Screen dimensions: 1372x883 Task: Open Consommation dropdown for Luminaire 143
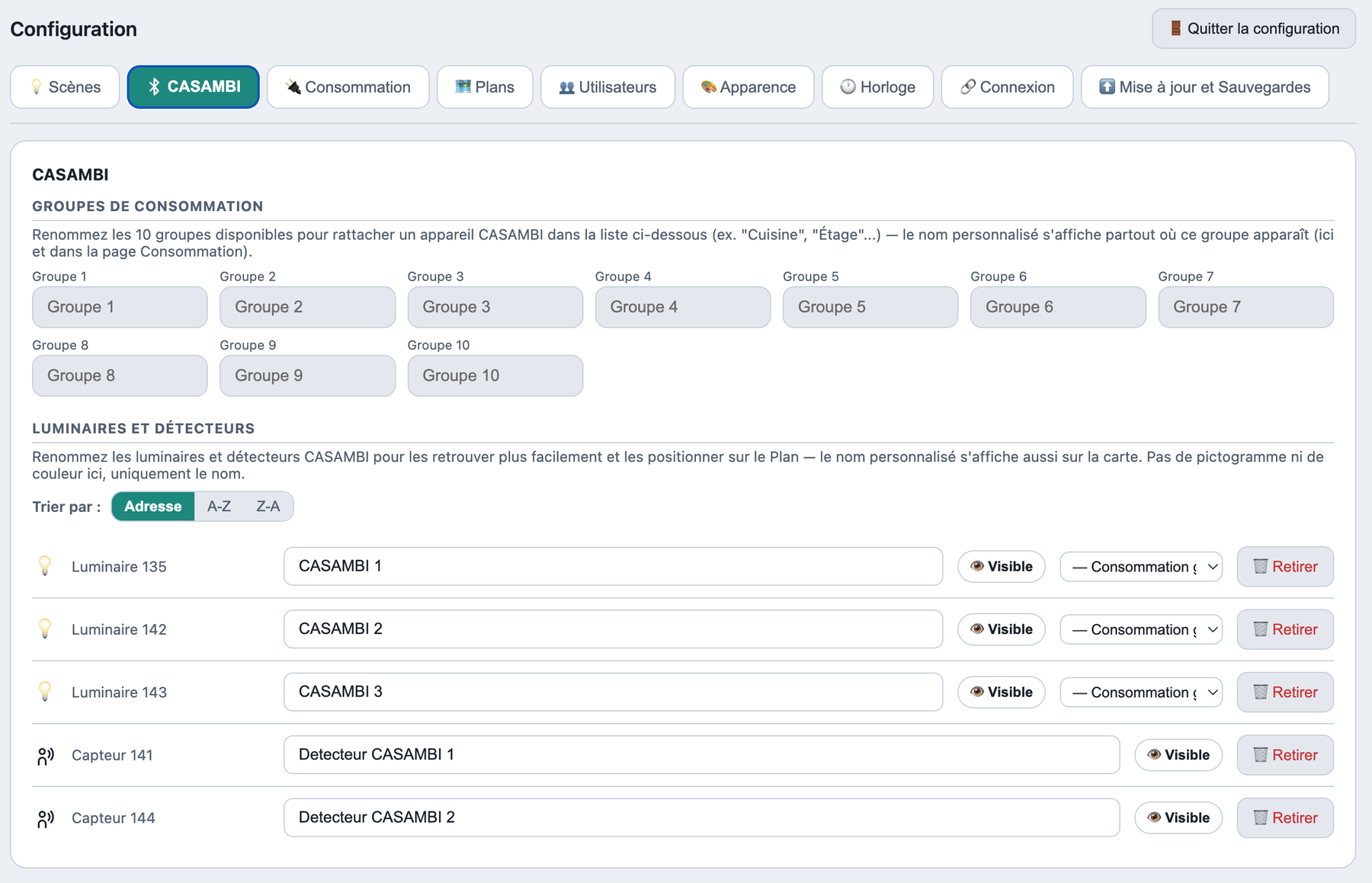tap(1141, 693)
